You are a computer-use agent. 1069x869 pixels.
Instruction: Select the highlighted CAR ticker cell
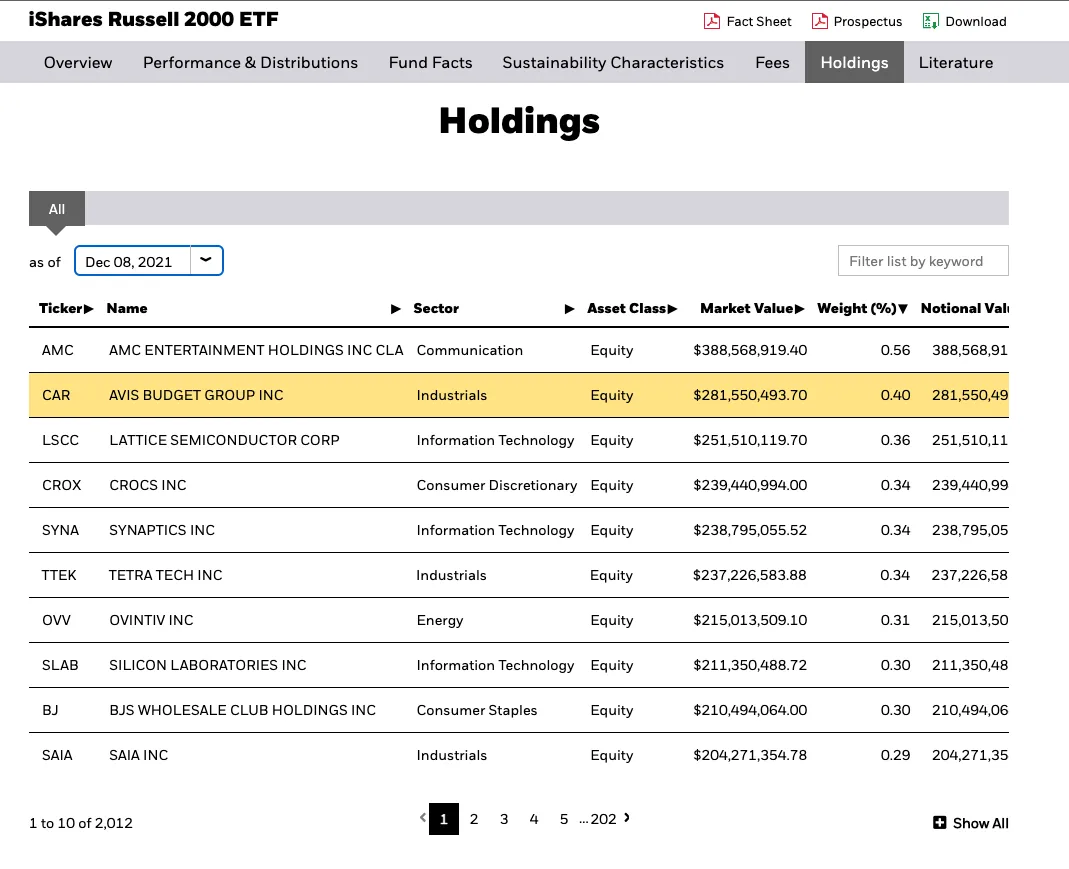(56, 395)
